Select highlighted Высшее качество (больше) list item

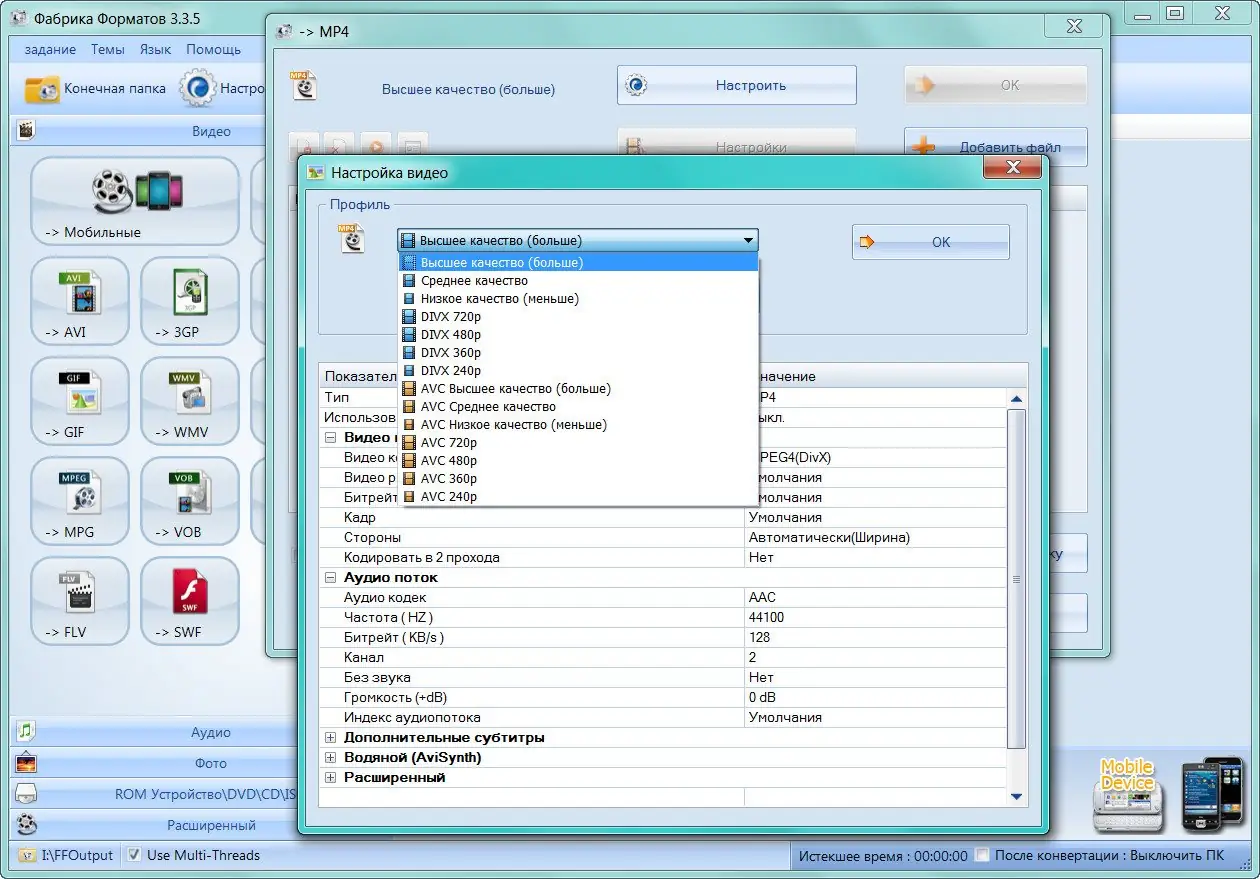click(x=578, y=263)
